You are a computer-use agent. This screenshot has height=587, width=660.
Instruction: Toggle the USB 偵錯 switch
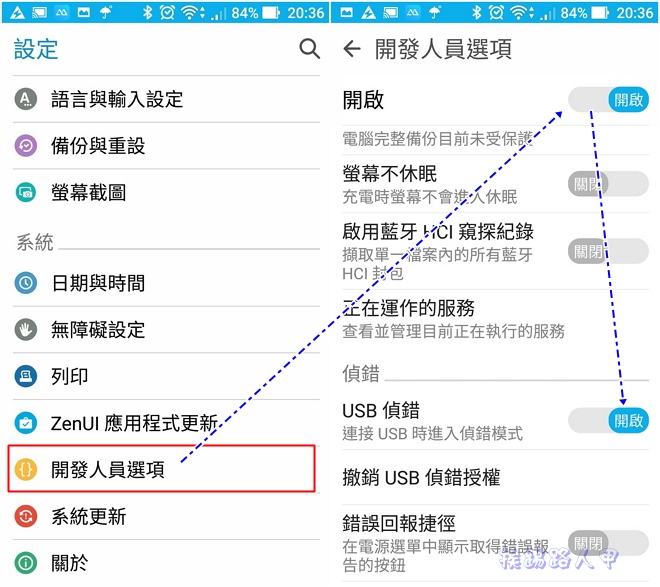(x=608, y=420)
